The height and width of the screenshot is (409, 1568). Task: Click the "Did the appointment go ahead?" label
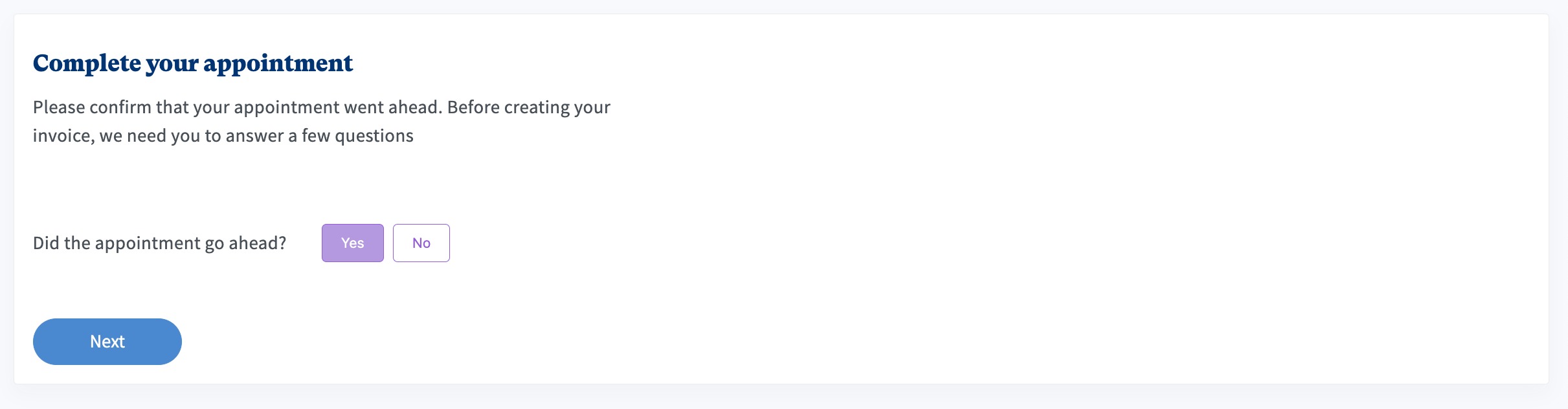click(x=159, y=243)
